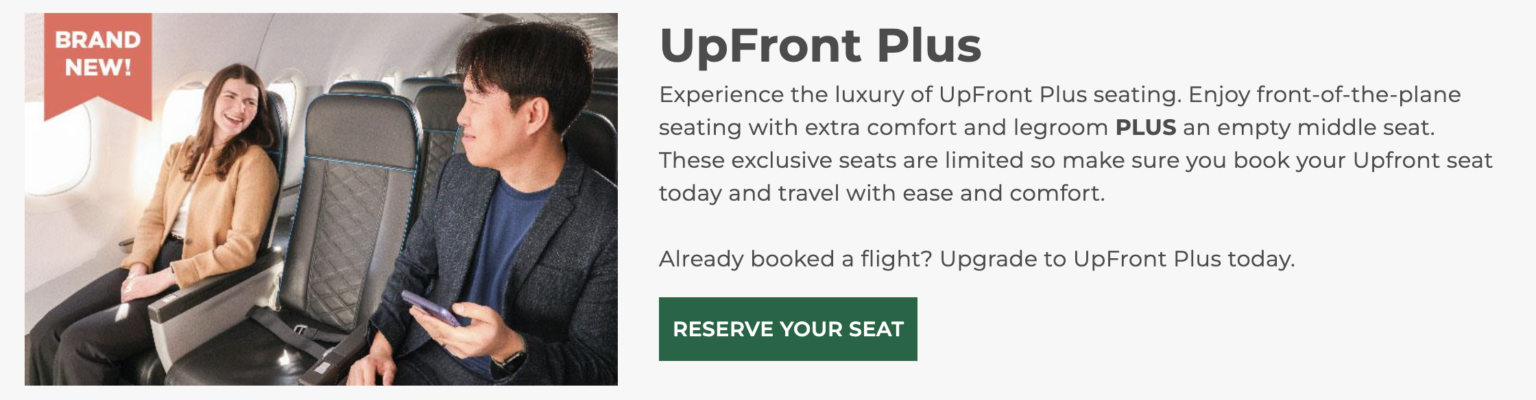The image size is (1536, 400).
Task: Click the Reserve Your Seat button
Action: coord(787,329)
